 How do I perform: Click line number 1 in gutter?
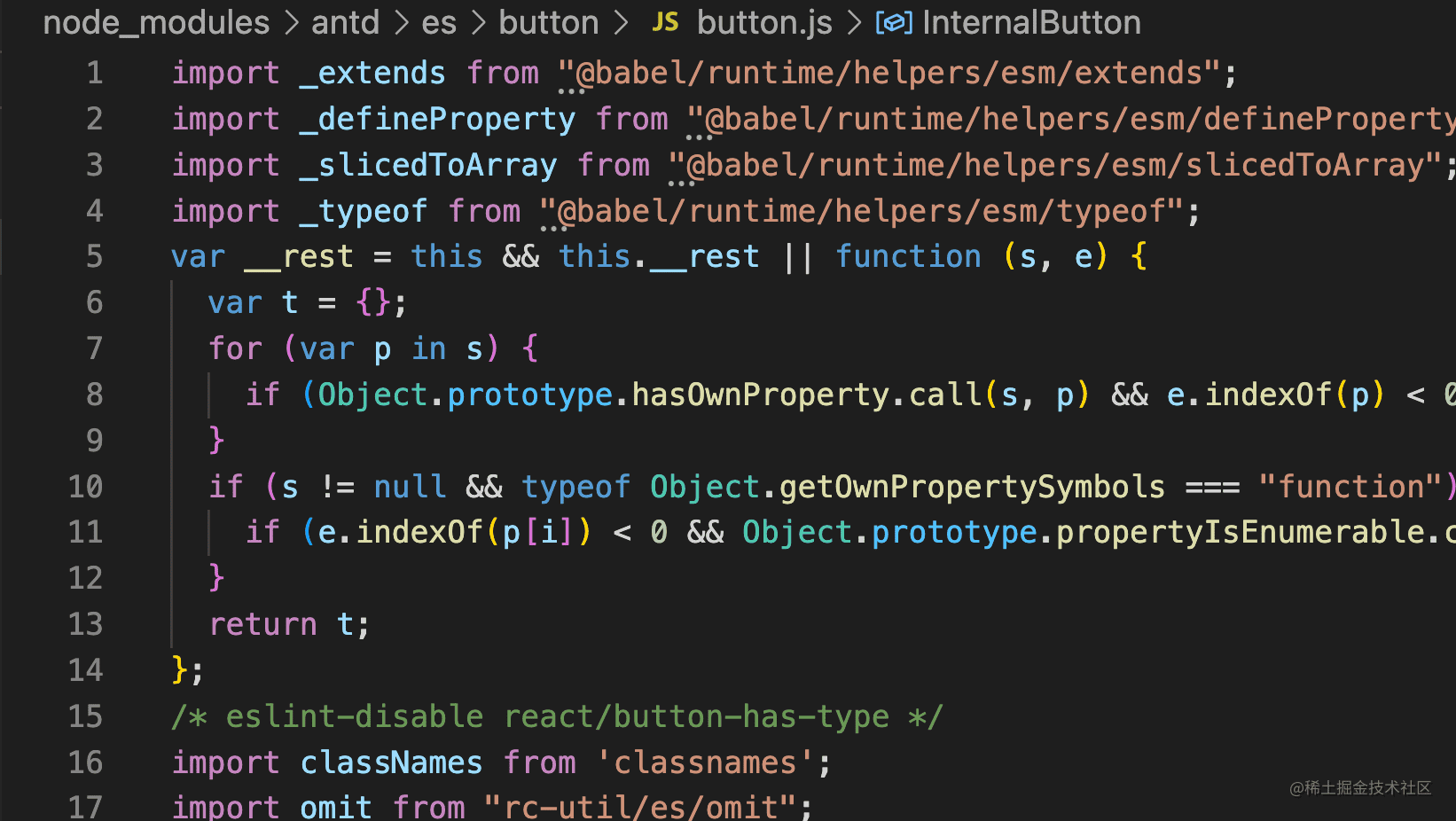pyautogui.click(x=94, y=73)
